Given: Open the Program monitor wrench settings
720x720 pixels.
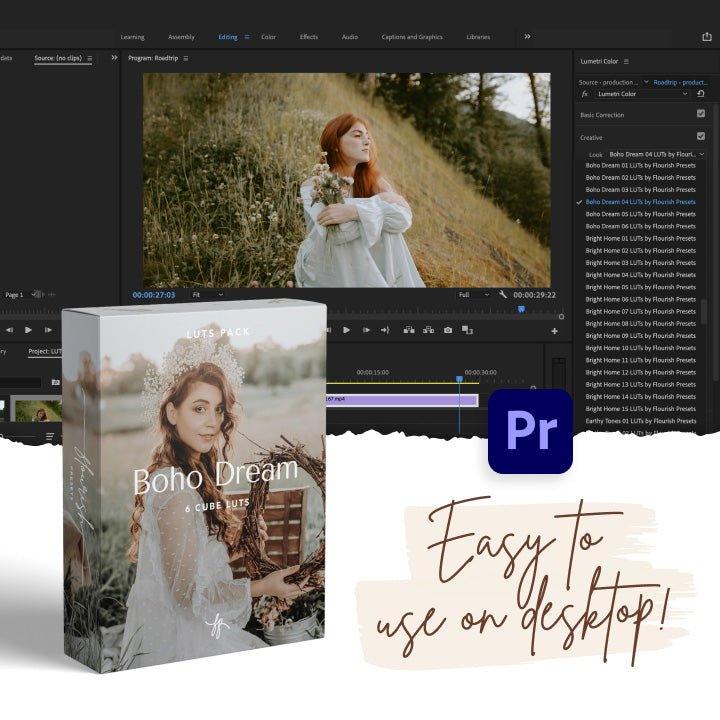Looking at the screenshot, I should (502, 295).
